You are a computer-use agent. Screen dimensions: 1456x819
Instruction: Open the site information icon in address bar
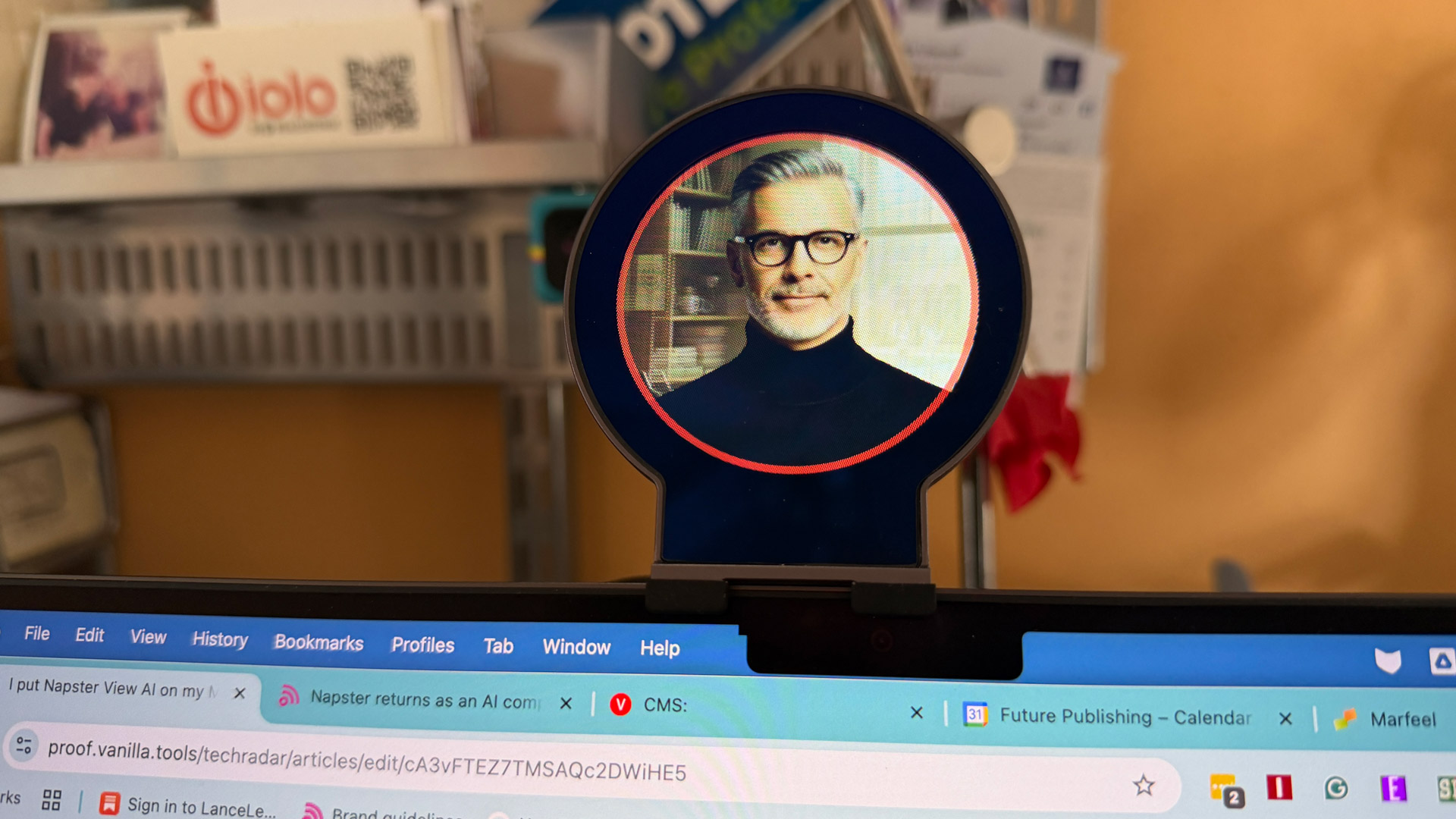pos(24,745)
